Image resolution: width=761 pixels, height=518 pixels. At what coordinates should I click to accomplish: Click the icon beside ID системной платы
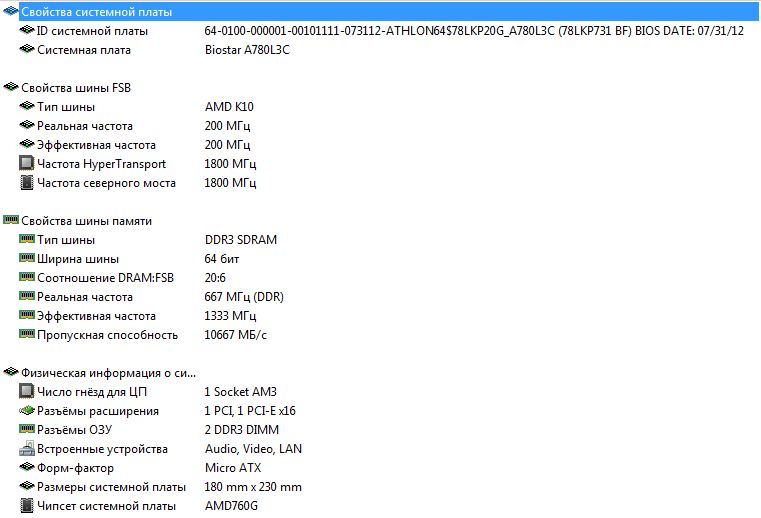click(x=27, y=31)
